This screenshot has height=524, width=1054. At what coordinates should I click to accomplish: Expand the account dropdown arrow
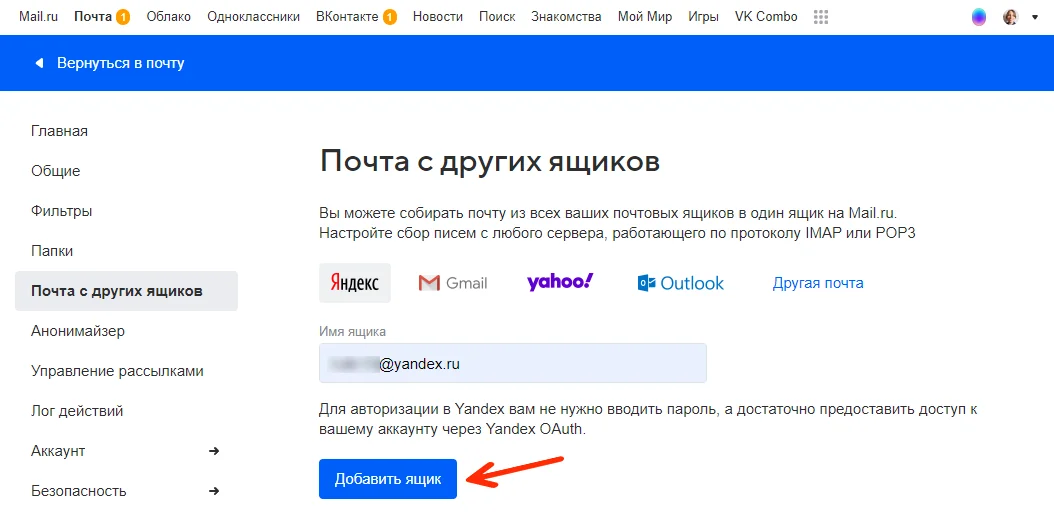tap(1035, 17)
